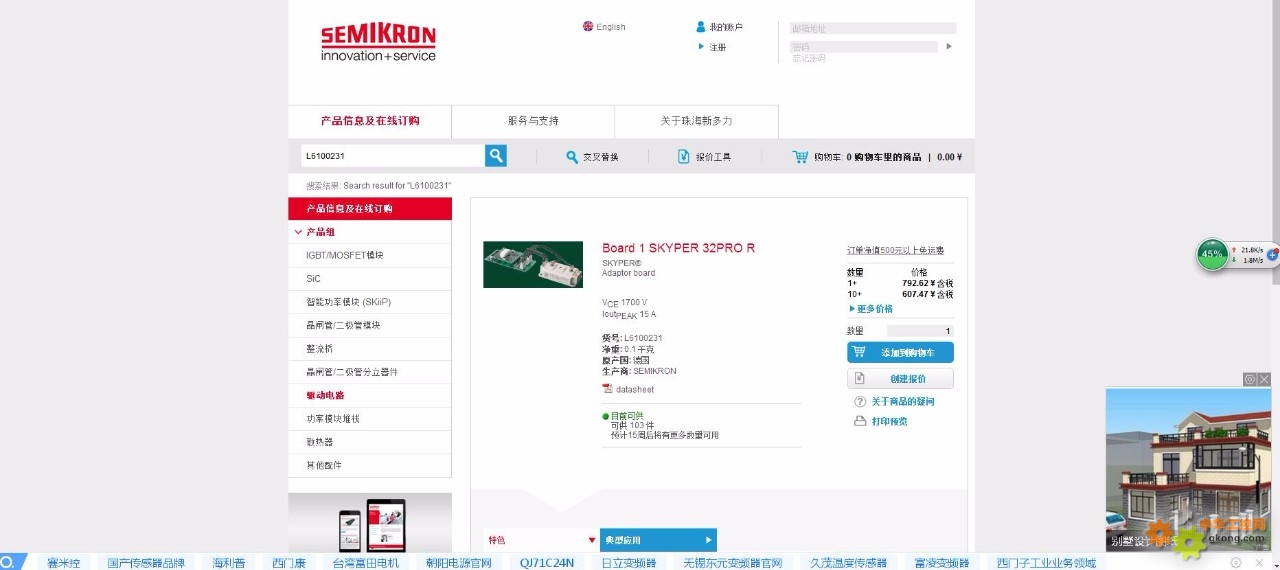Screen dimensions: 1280x570
Task: Open the 产品信息及在线订购 tab
Action: click(370, 121)
